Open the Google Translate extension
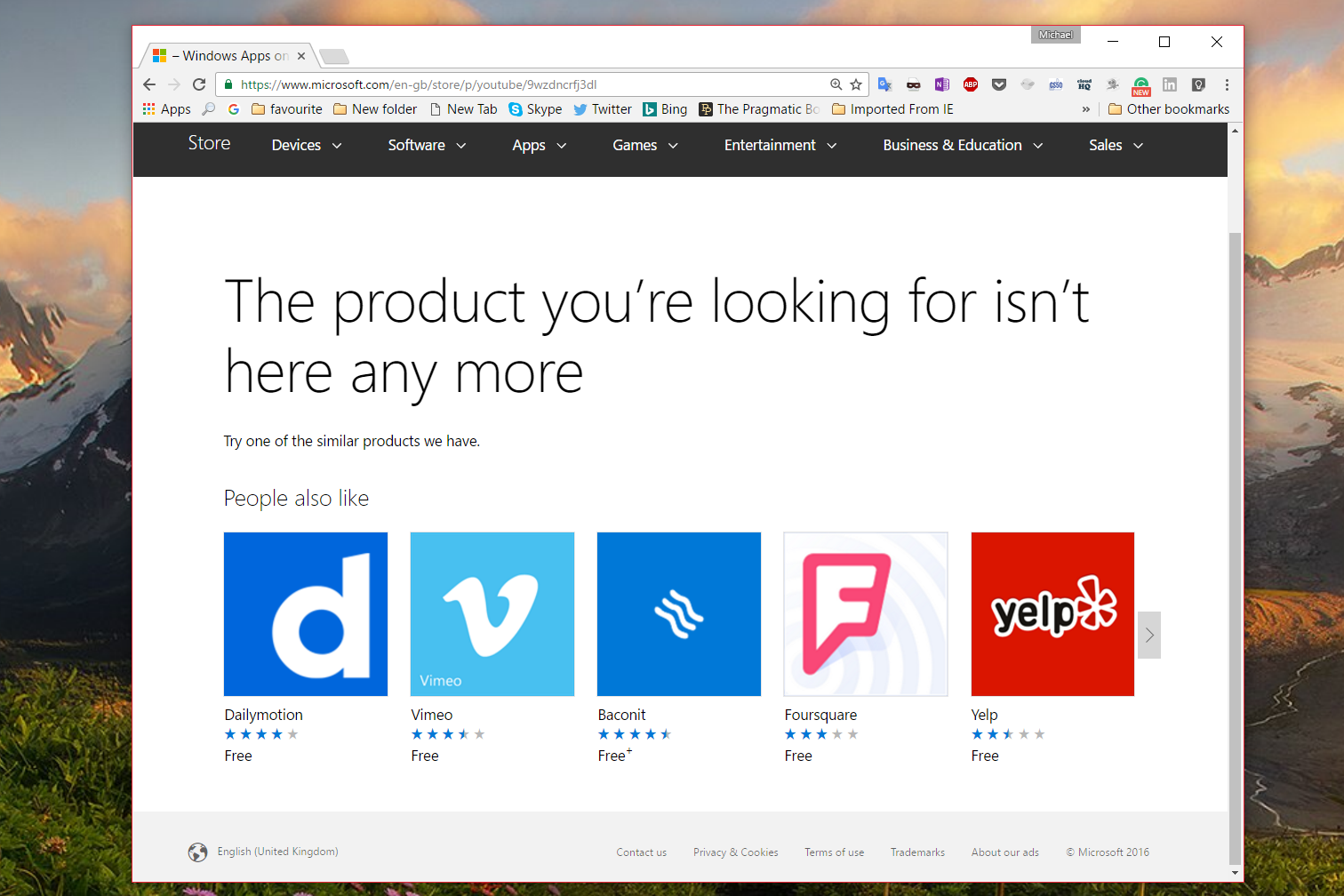 coord(884,84)
